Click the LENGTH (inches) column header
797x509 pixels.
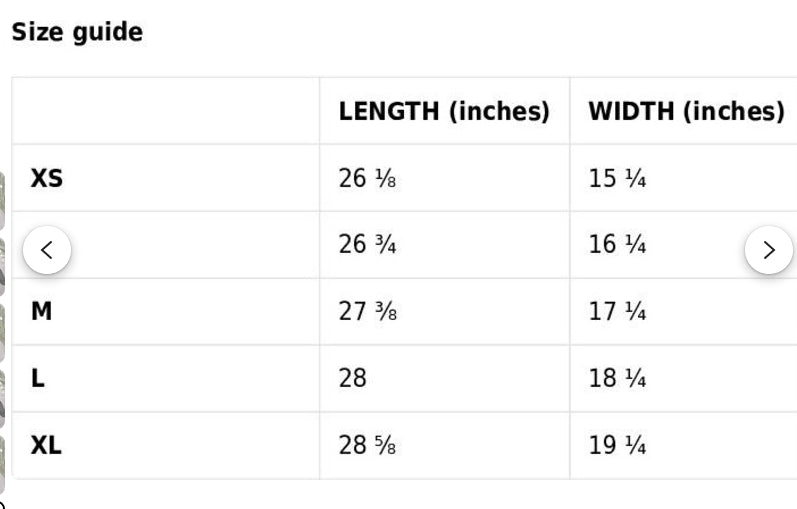[444, 111]
